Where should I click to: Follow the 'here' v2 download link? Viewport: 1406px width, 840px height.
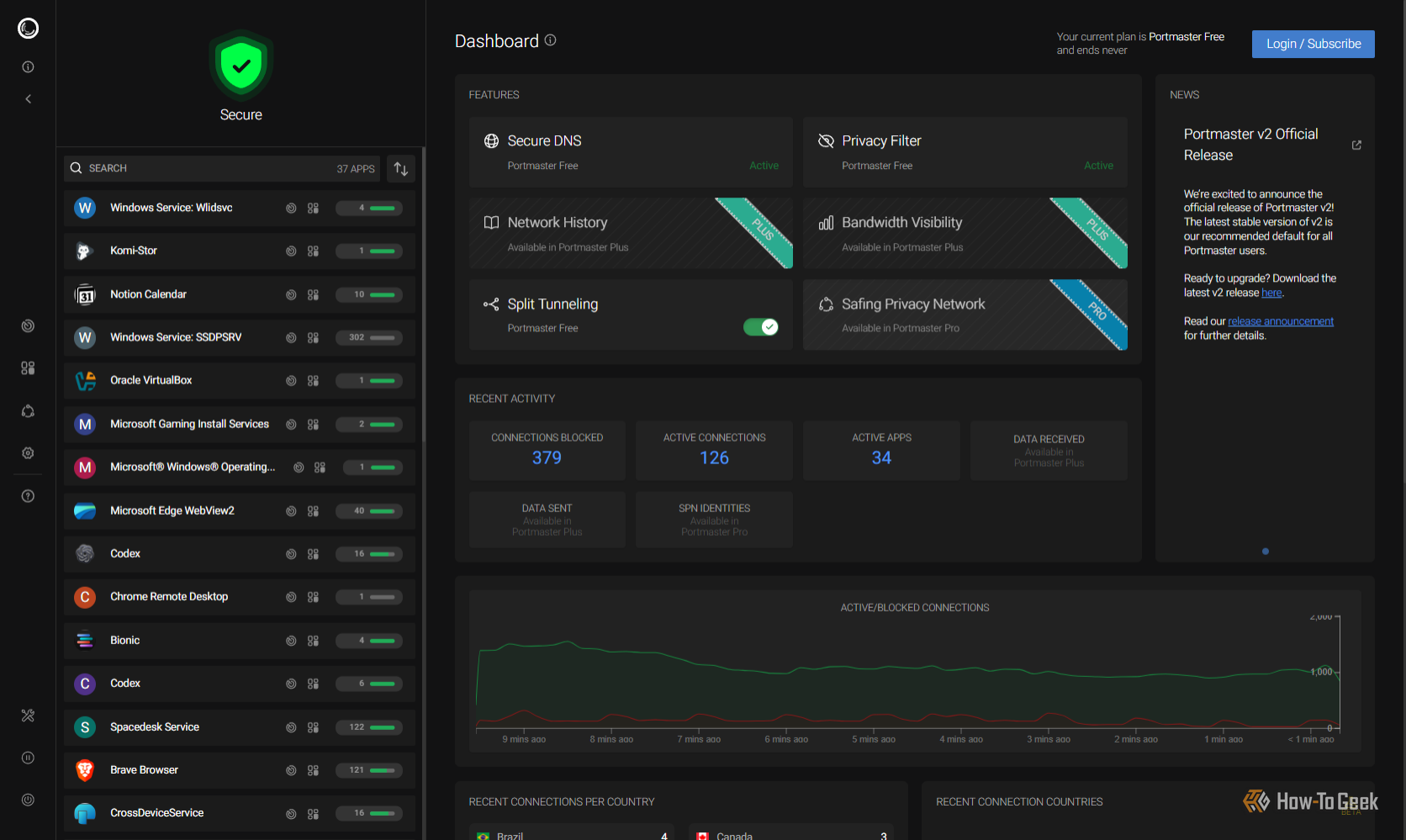[1271, 293]
